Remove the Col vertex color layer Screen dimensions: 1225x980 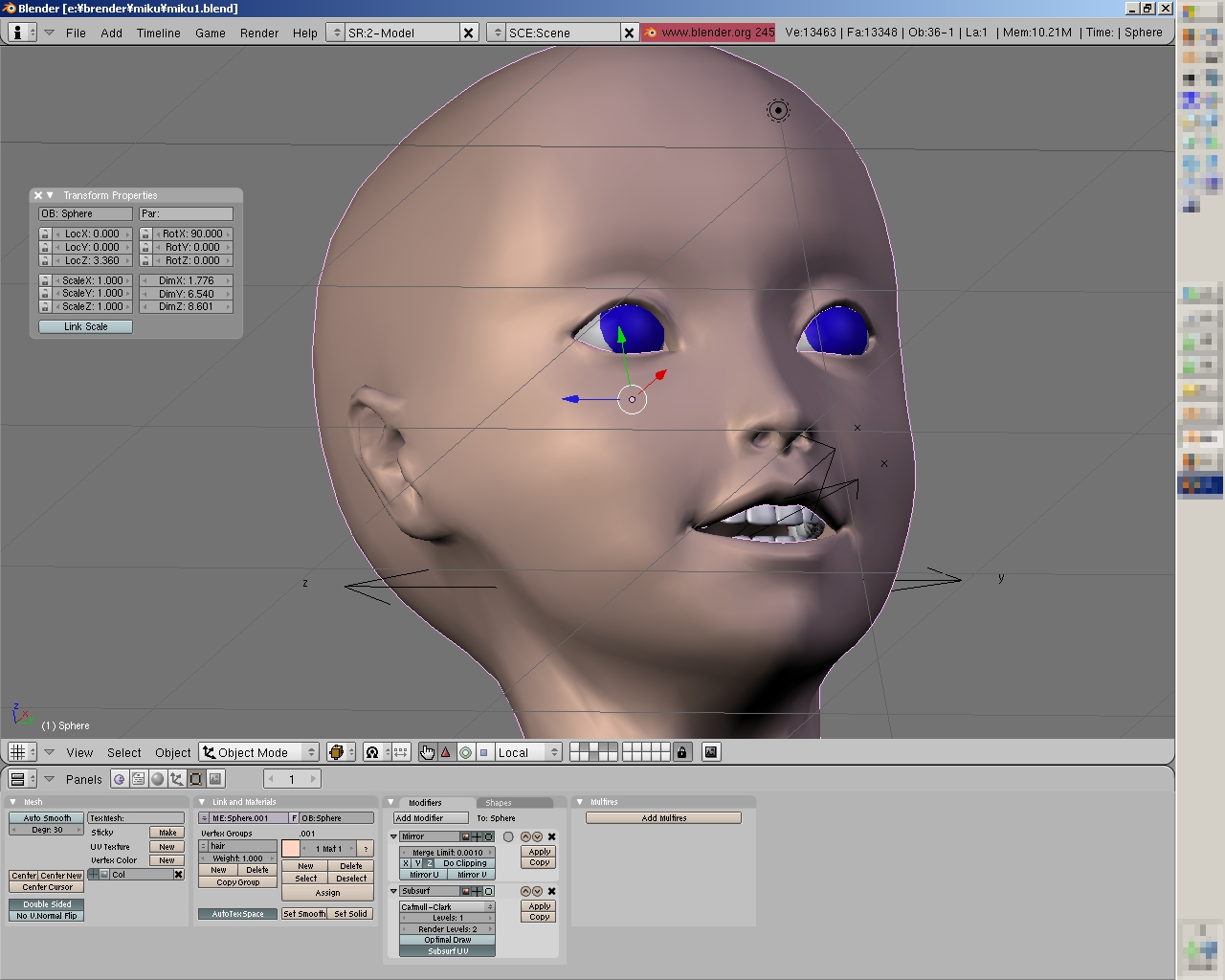point(178,874)
